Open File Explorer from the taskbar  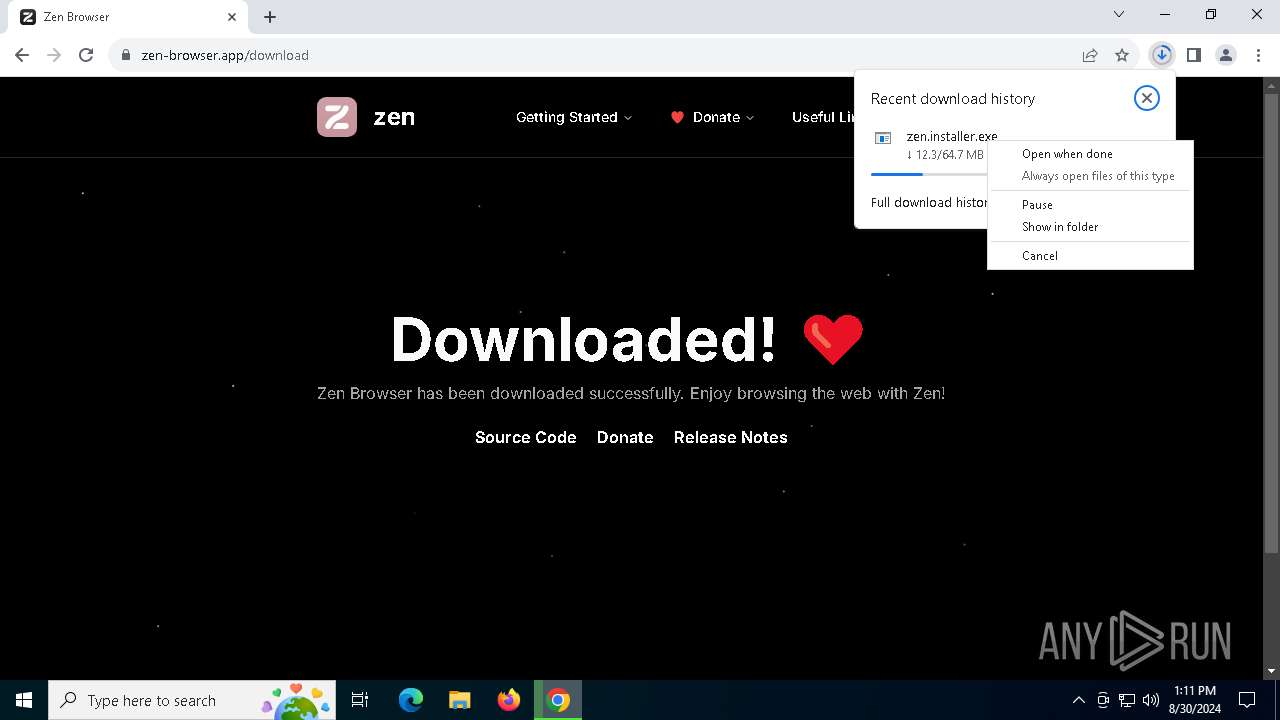pyautogui.click(x=460, y=700)
